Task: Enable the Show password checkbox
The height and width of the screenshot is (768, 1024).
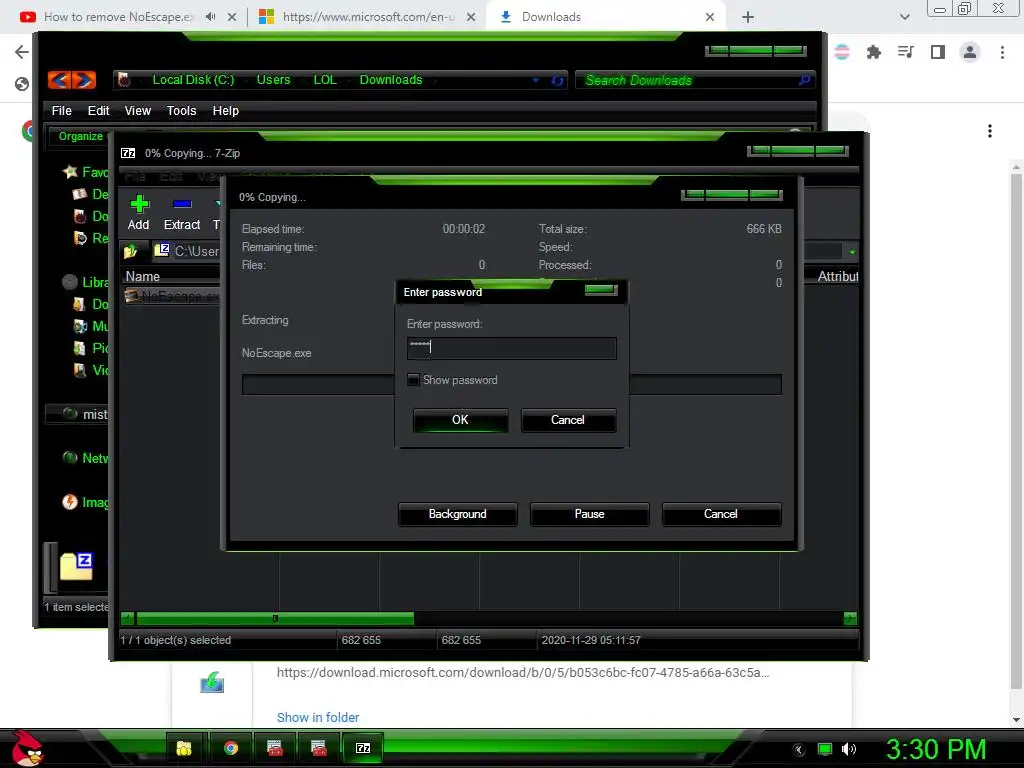Action: (x=413, y=380)
